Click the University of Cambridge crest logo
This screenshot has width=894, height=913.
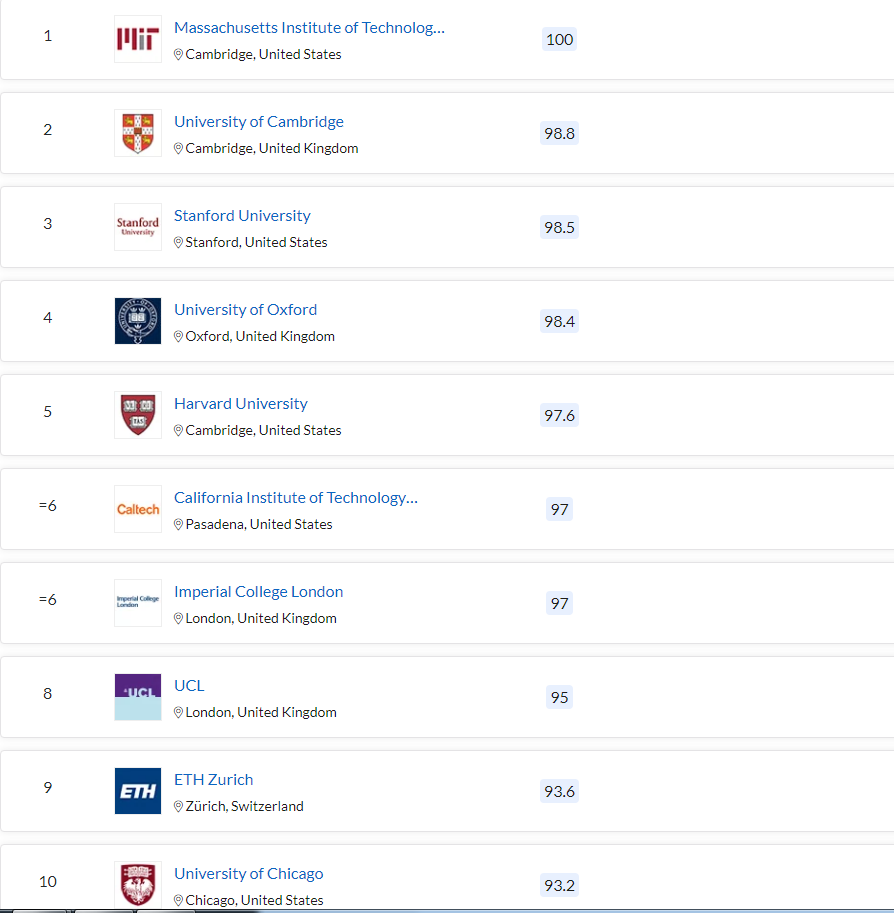click(138, 133)
